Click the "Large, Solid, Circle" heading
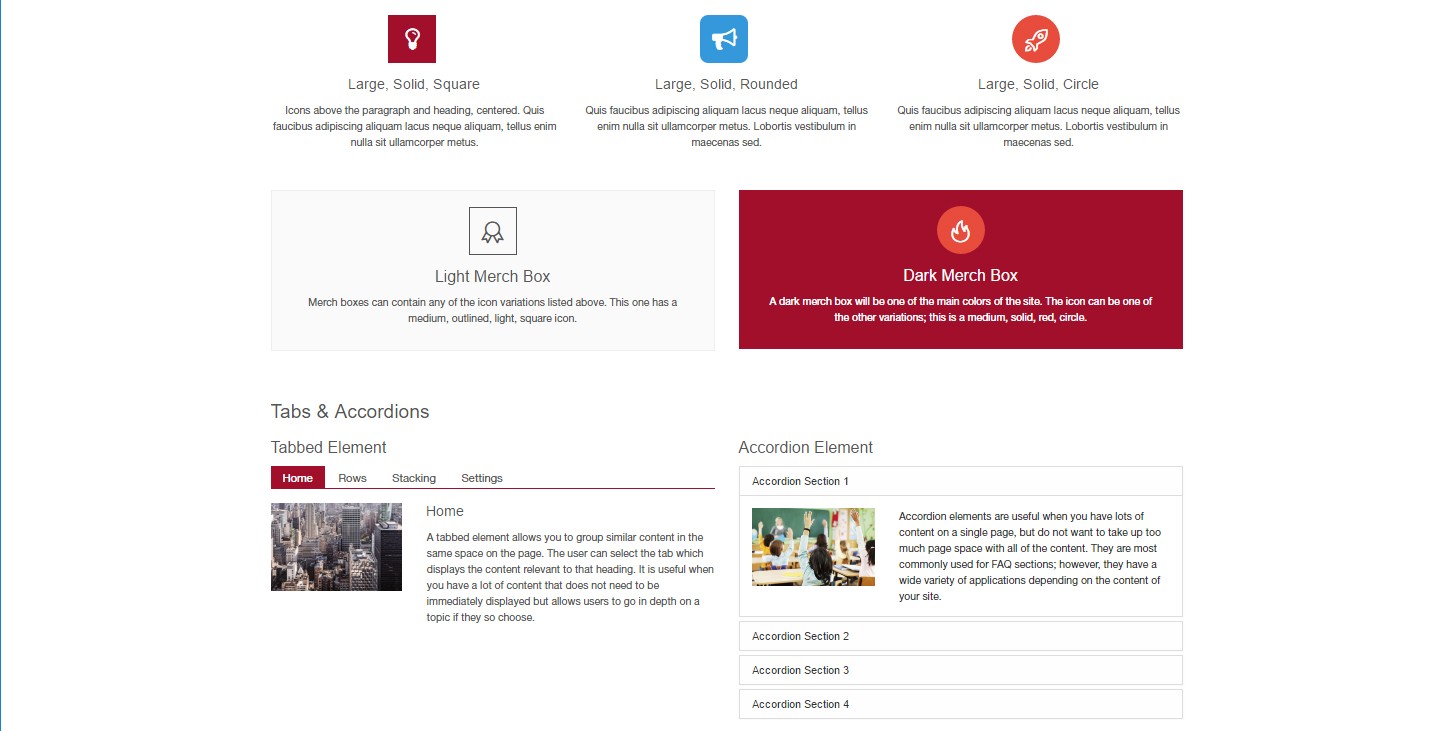This screenshot has height=731, width=1450. [1037, 84]
